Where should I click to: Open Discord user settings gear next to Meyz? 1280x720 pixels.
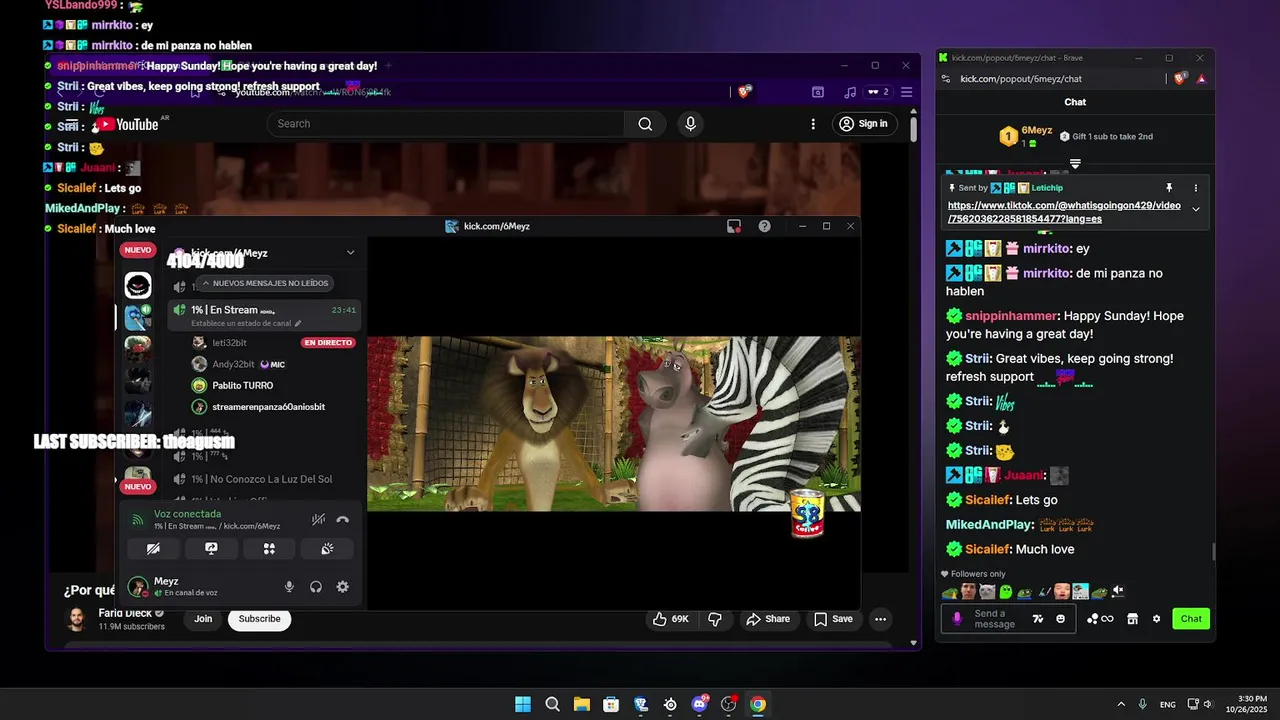(343, 587)
